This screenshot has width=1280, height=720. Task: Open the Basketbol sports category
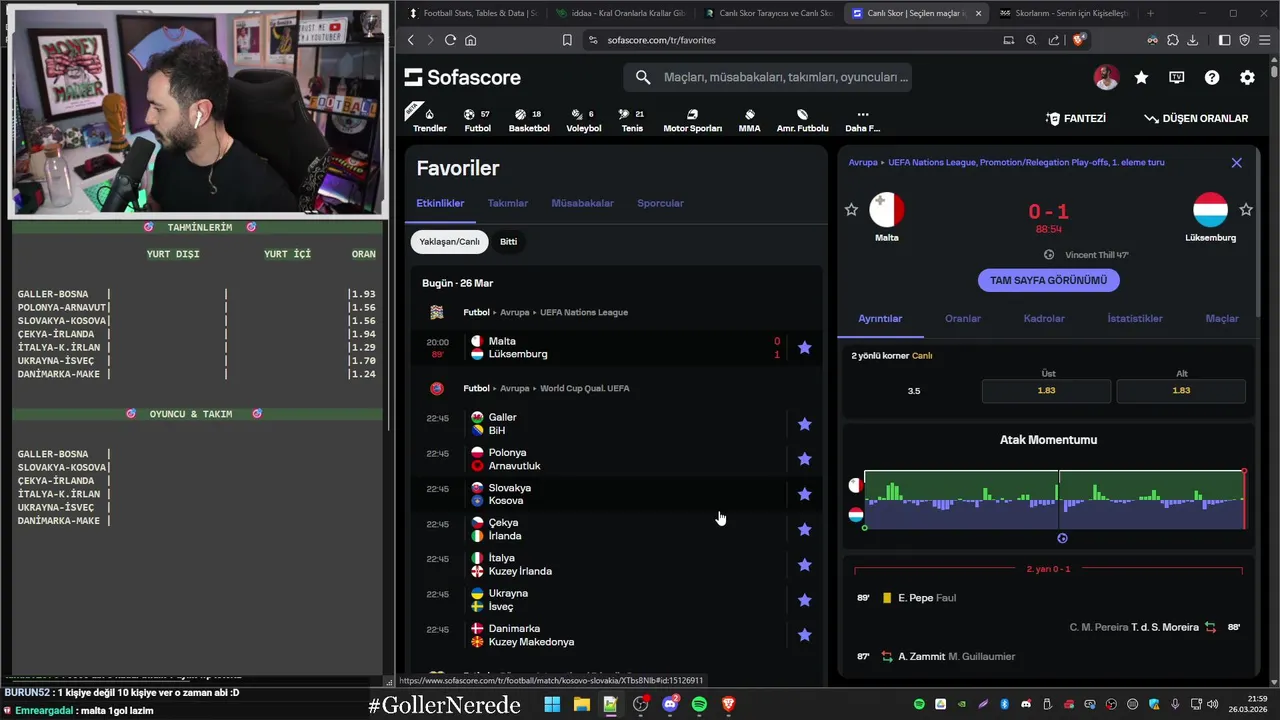[529, 120]
